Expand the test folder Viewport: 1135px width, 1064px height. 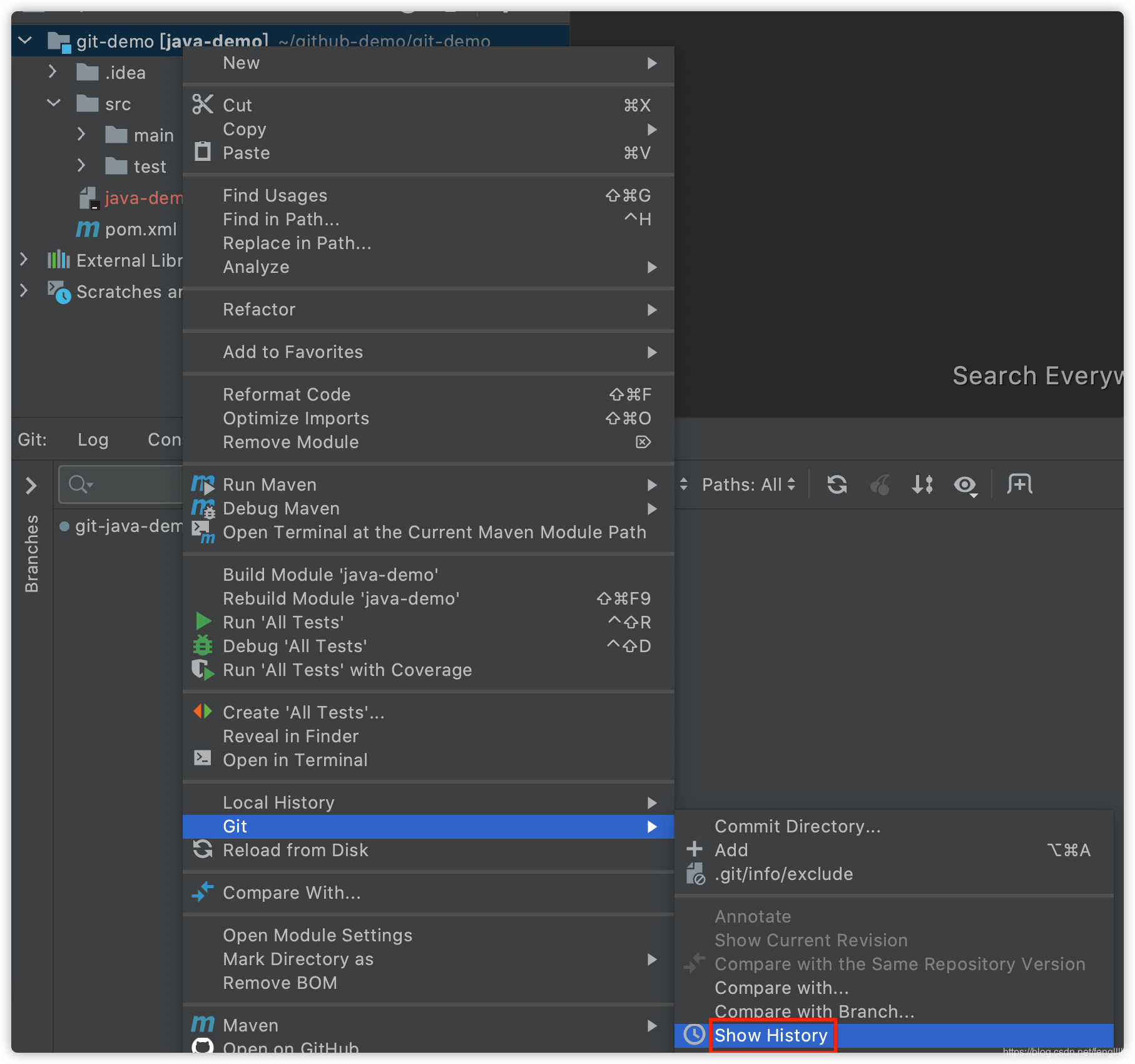click(81, 166)
